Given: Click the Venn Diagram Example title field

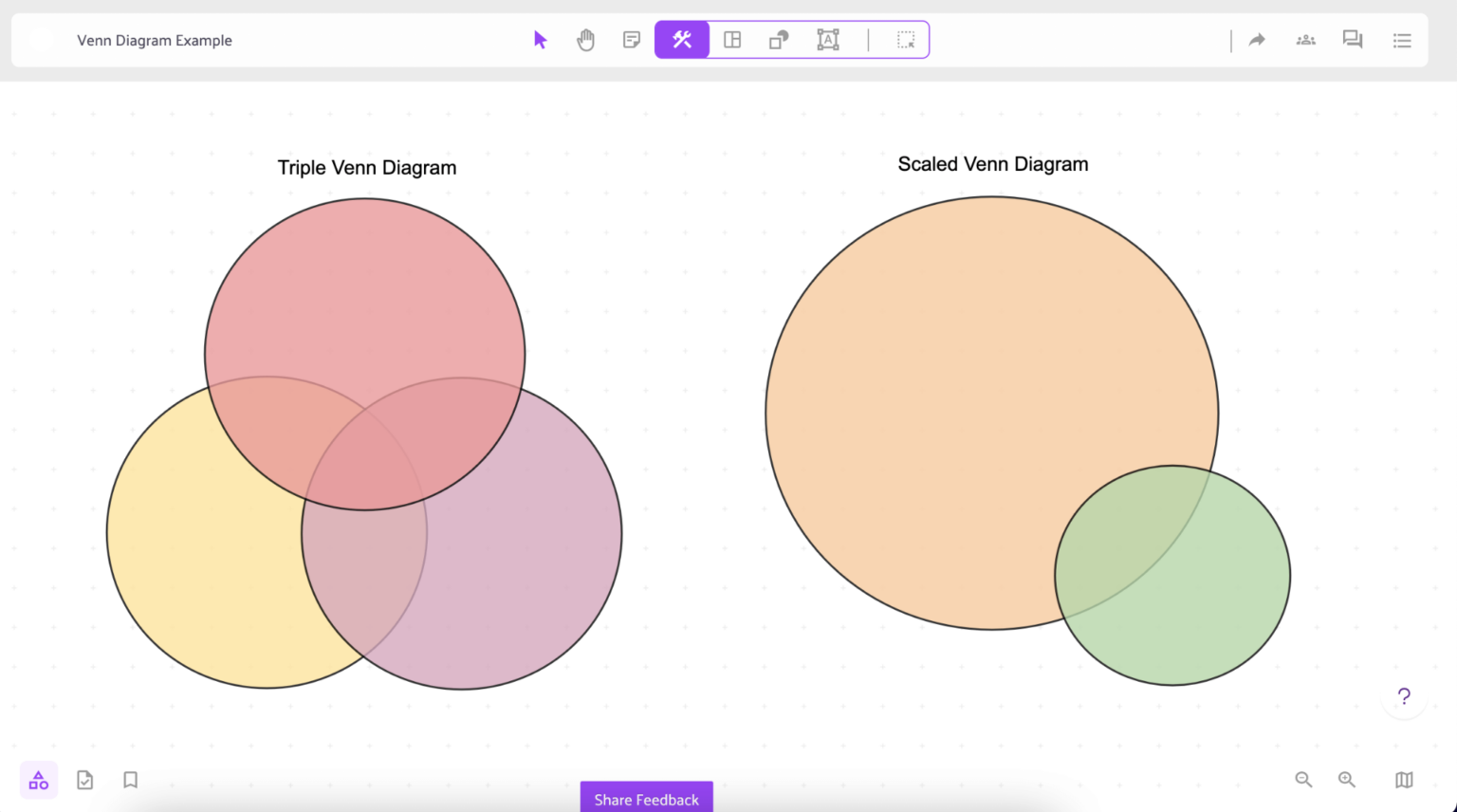Looking at the screenshot, I should [155, 40].
